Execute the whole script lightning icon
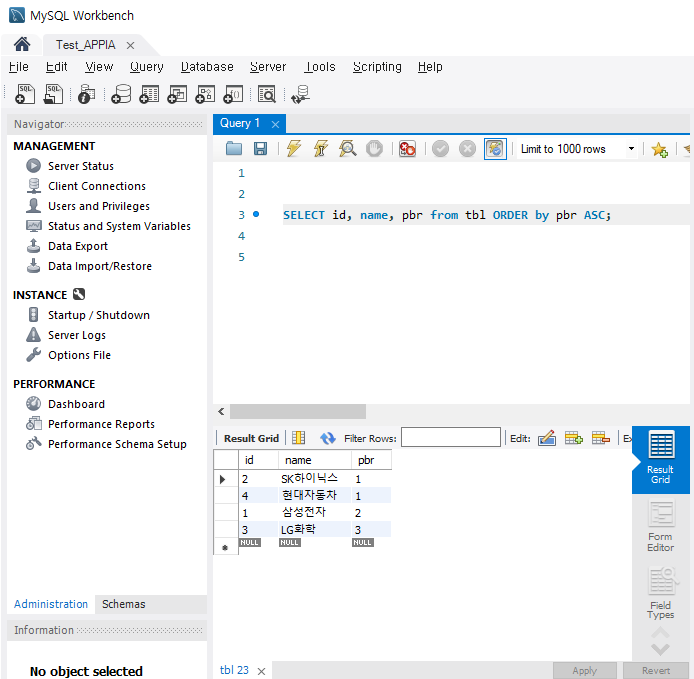This screenshot has width=694, height=679. point(294,149)
